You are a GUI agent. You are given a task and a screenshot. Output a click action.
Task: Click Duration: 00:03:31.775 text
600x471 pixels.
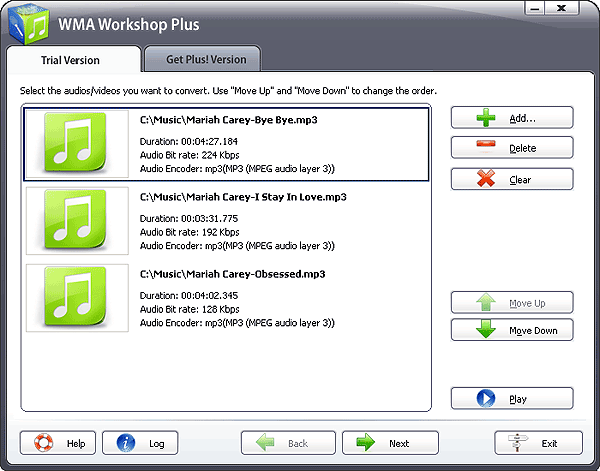coord(189,218)
